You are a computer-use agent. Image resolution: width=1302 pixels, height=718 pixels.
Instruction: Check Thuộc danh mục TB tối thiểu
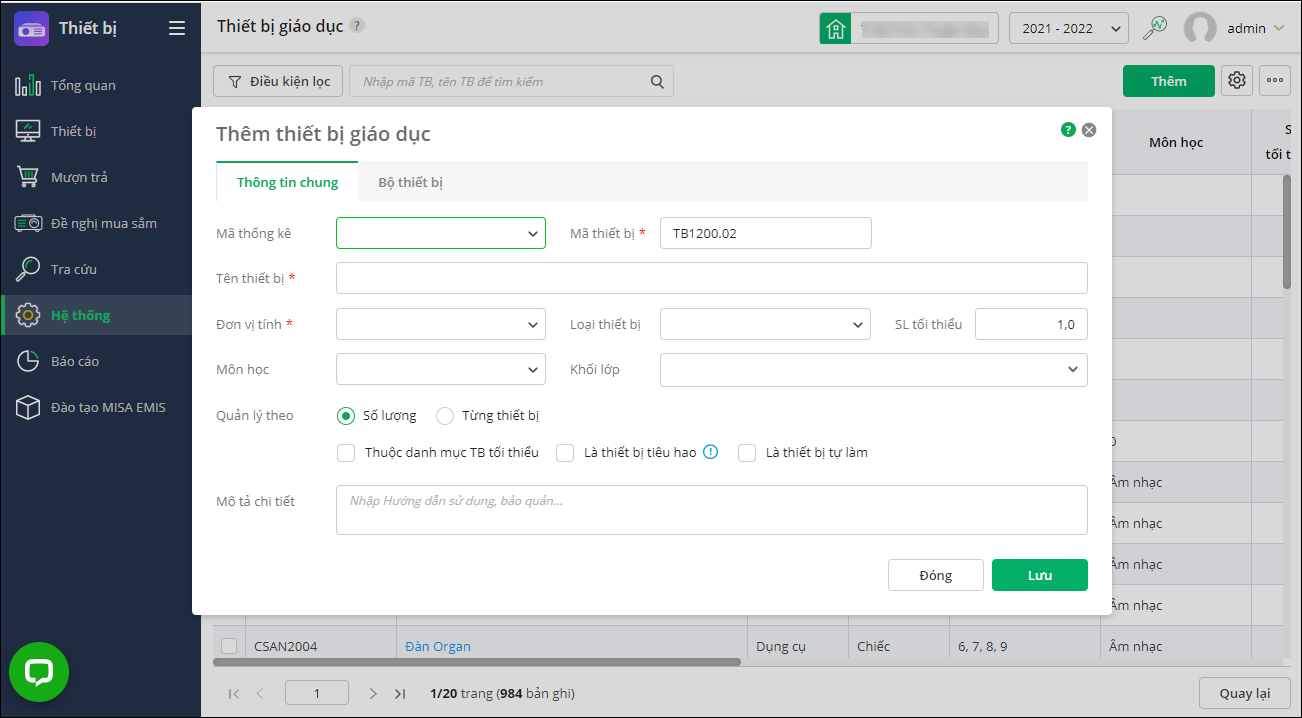(x=346, y=453)
